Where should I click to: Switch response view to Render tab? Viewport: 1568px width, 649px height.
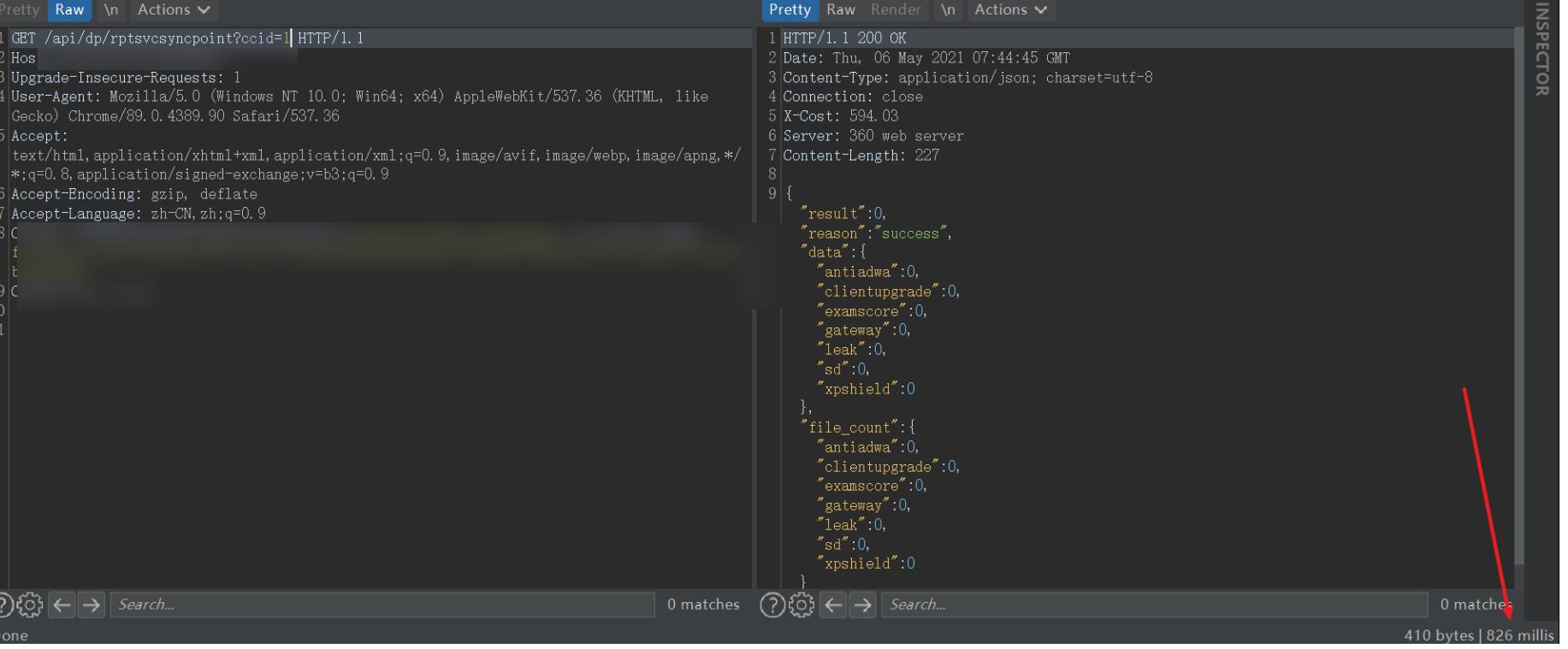point(896,9)
